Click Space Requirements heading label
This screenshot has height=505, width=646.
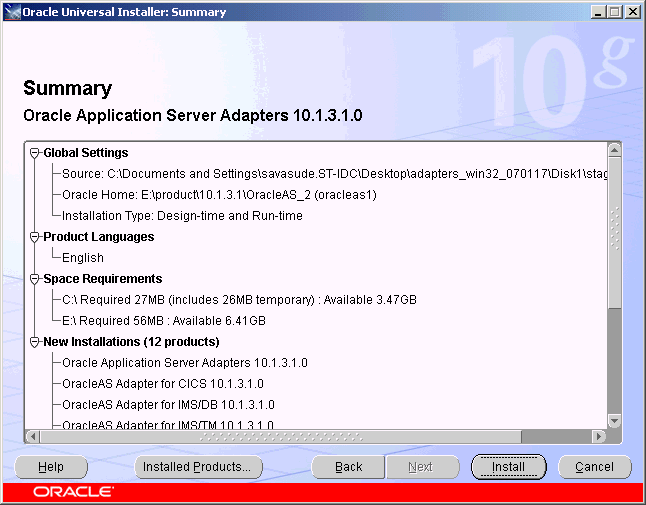point(103,279)
